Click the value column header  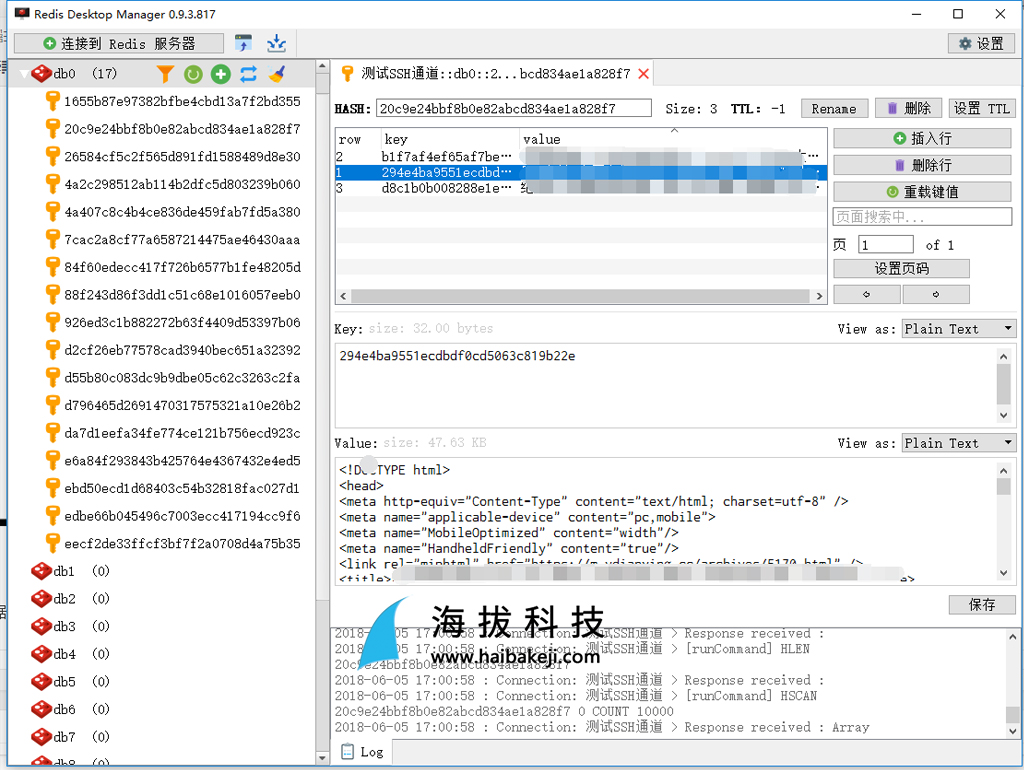coord(673,139)
